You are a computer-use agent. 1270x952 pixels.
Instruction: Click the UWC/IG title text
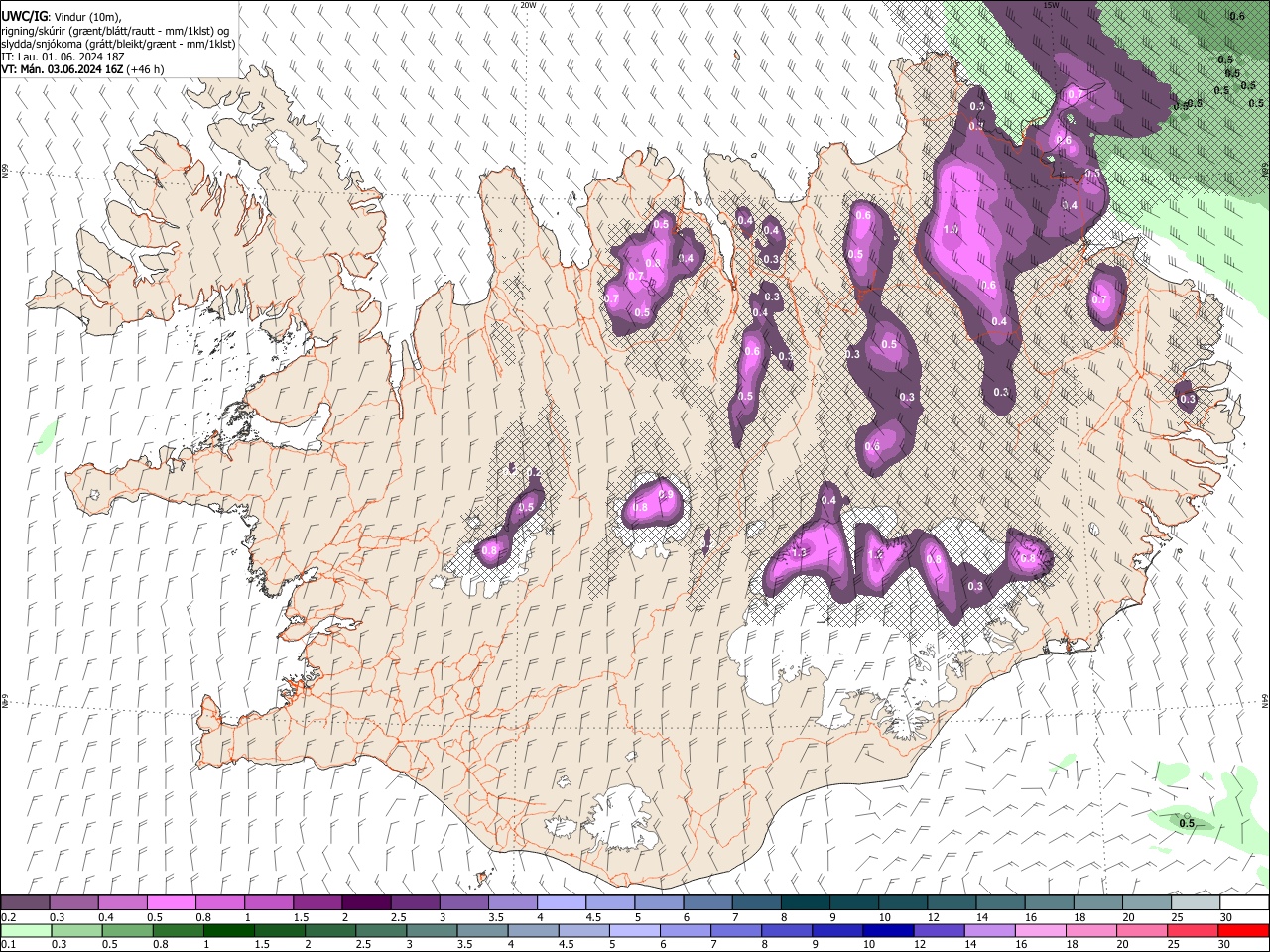click(23, 17)
